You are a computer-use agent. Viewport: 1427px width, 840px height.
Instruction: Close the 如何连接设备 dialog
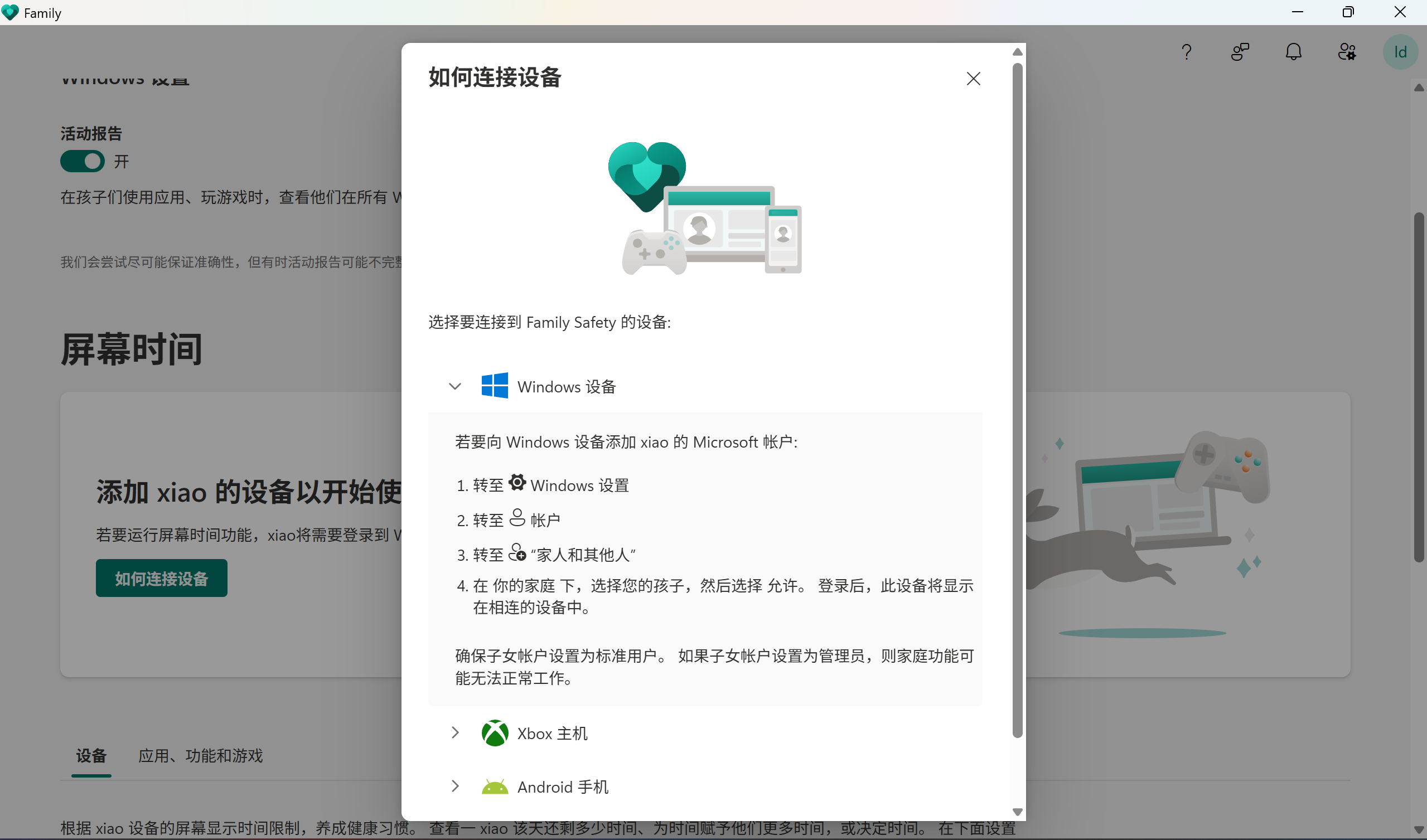(973, 79)
